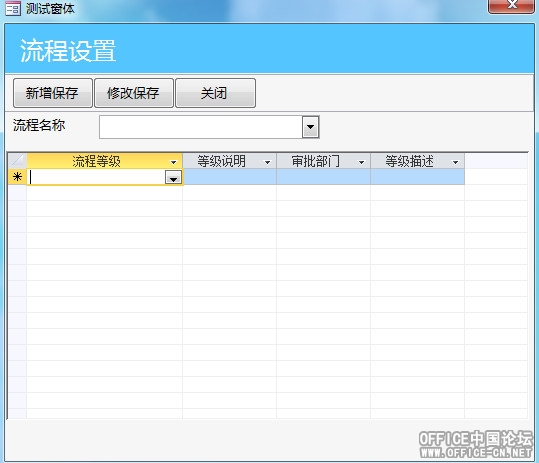Expand the 流程等级 cell dropdown in new row
This screenshot has width=539, height=463.
coord(173,178)
